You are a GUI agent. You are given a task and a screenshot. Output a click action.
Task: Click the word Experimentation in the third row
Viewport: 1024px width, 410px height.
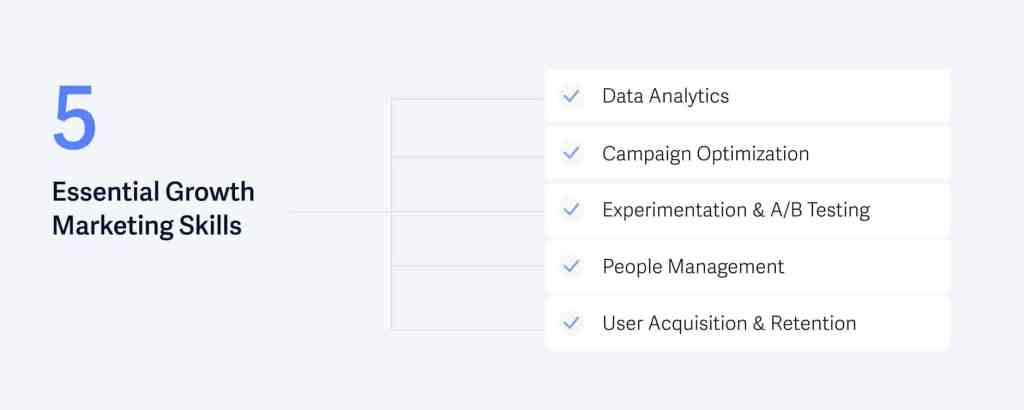click(666, 210)
